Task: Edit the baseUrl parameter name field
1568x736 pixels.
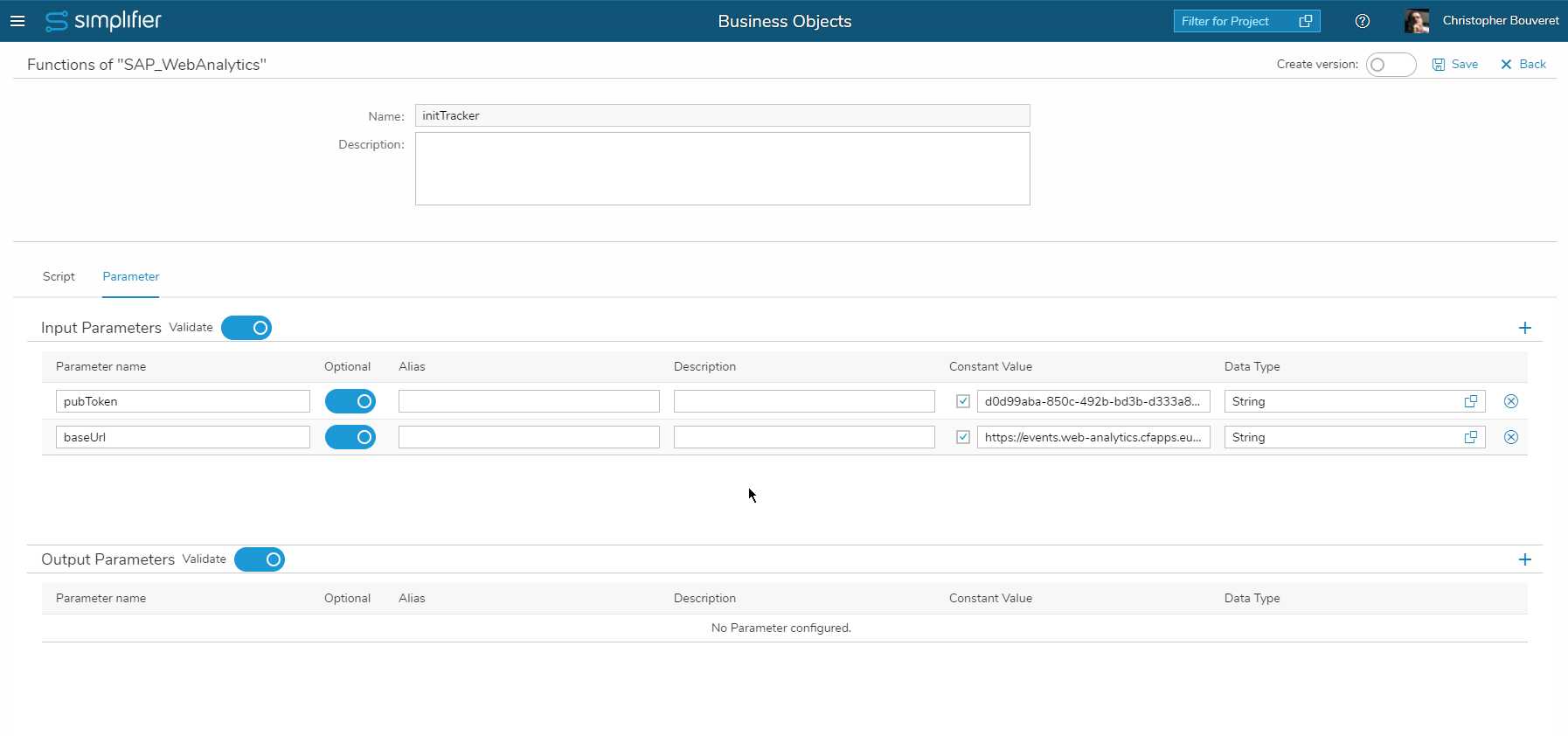Action: (x=183, y=437)
